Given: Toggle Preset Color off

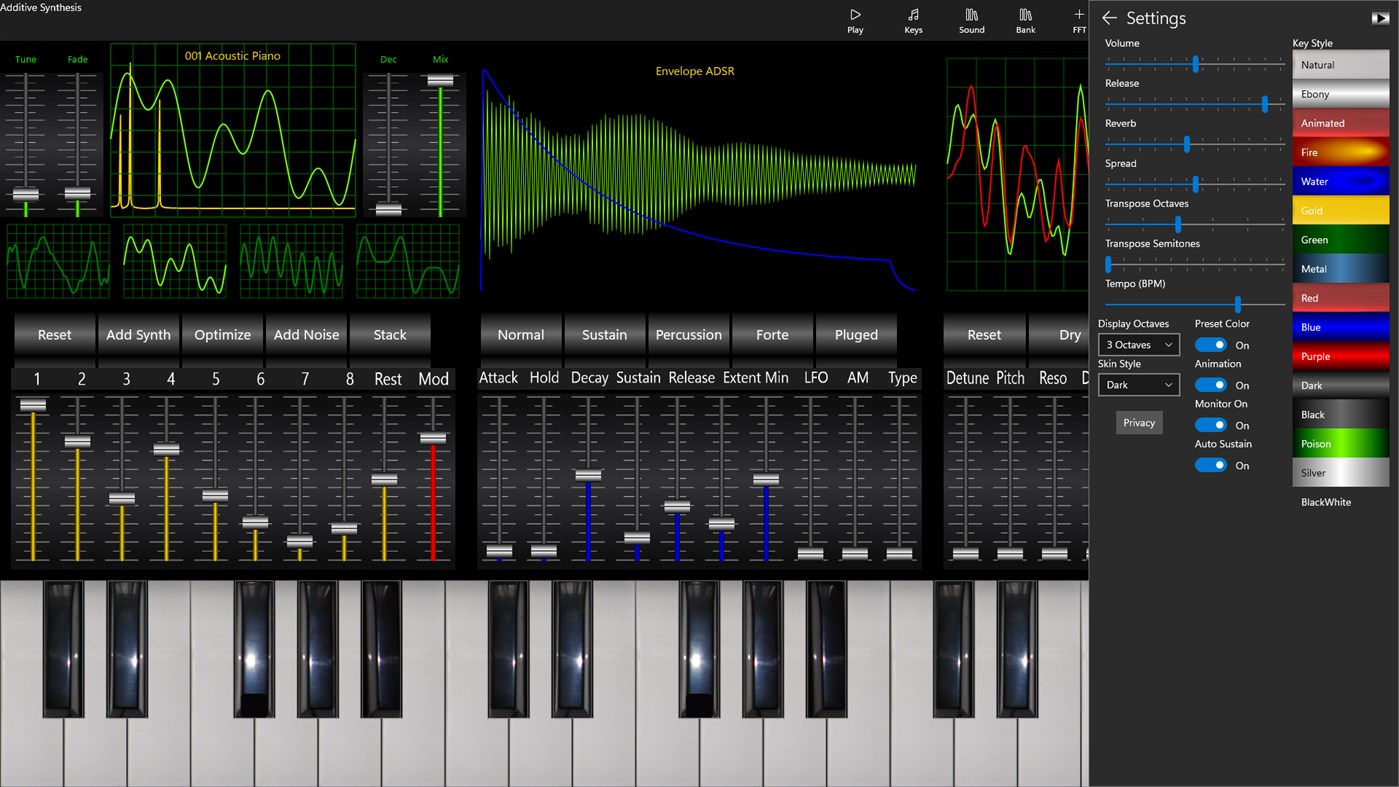Looking at the screenshot, I should [x=1210, y=344].
